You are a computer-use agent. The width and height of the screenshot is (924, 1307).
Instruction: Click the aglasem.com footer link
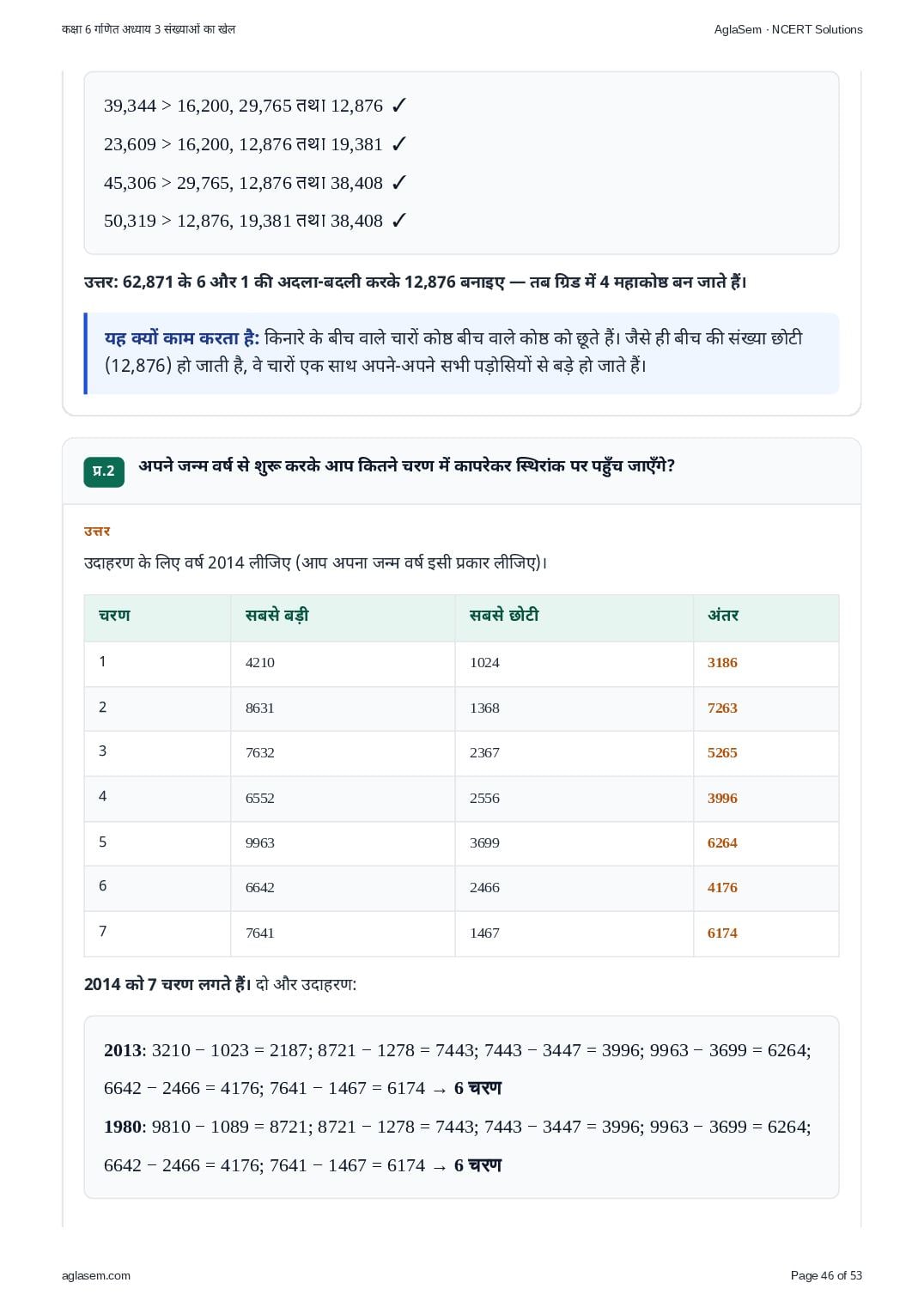[96, 1275]
